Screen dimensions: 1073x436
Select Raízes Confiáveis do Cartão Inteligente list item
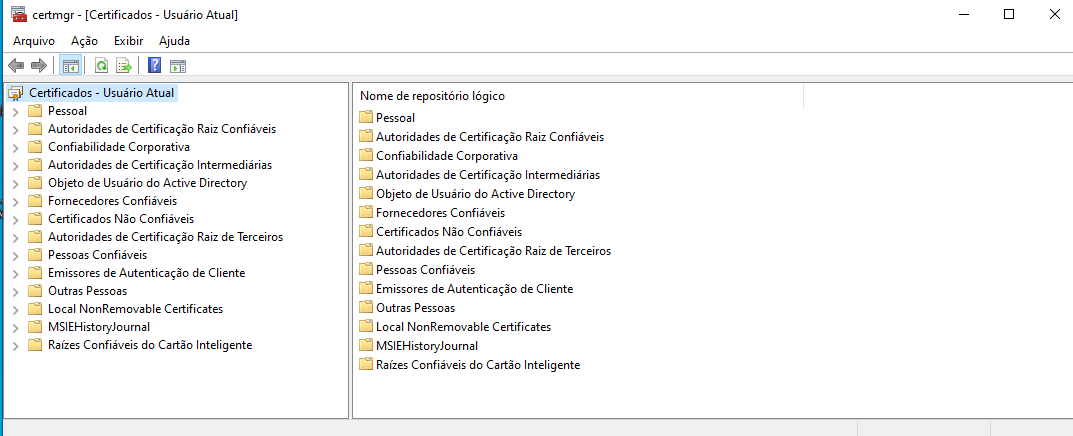[477, 365]
